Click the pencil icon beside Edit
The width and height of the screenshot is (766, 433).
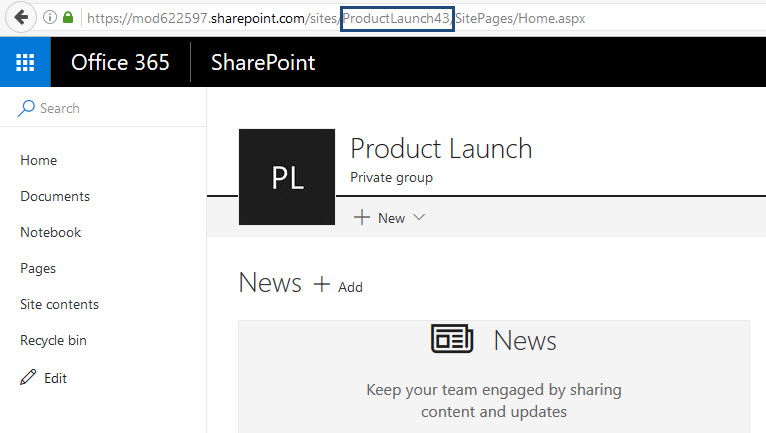(28, 377)
